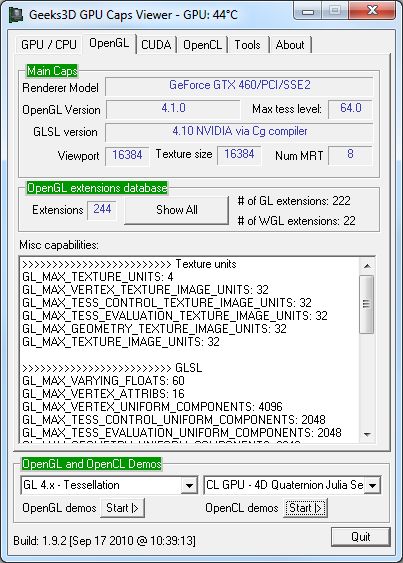
Task: Open the CUDA tab
Action: (x=156, y=45)
